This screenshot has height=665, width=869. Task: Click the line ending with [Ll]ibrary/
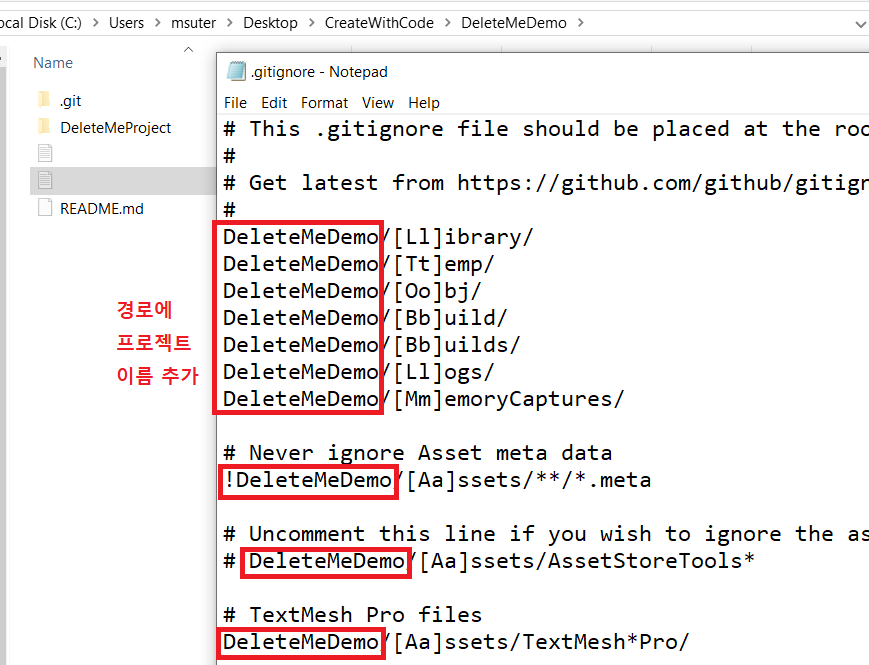(377, 237)
